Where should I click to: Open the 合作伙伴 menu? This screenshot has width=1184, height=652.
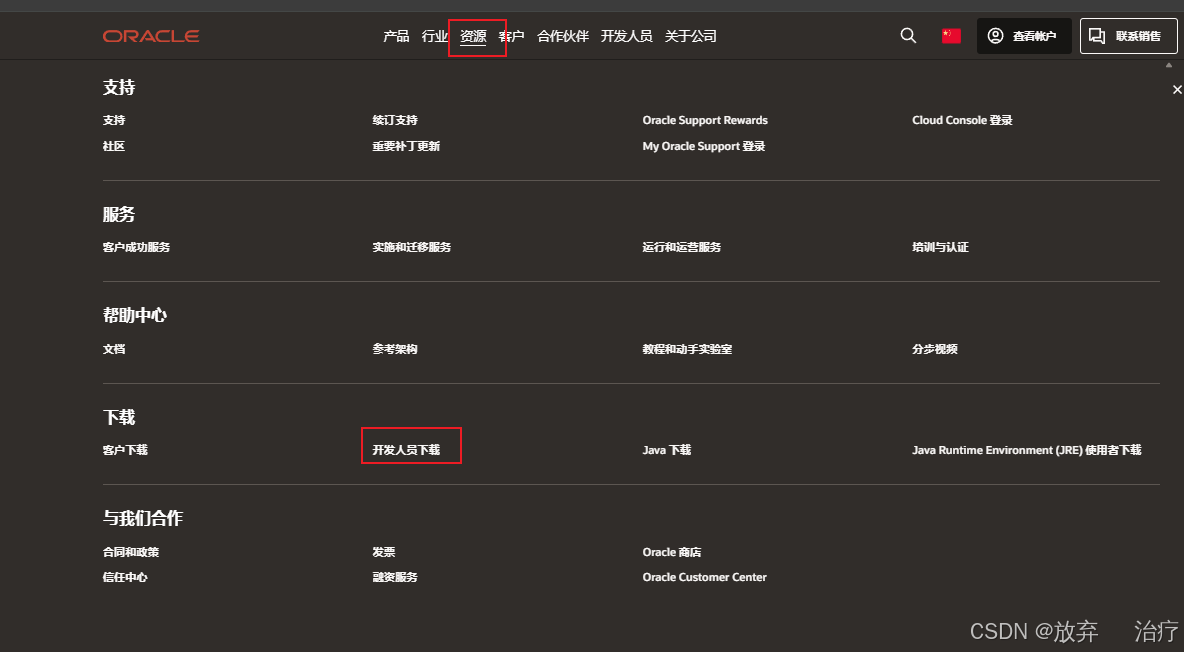(x=562, y=36)
